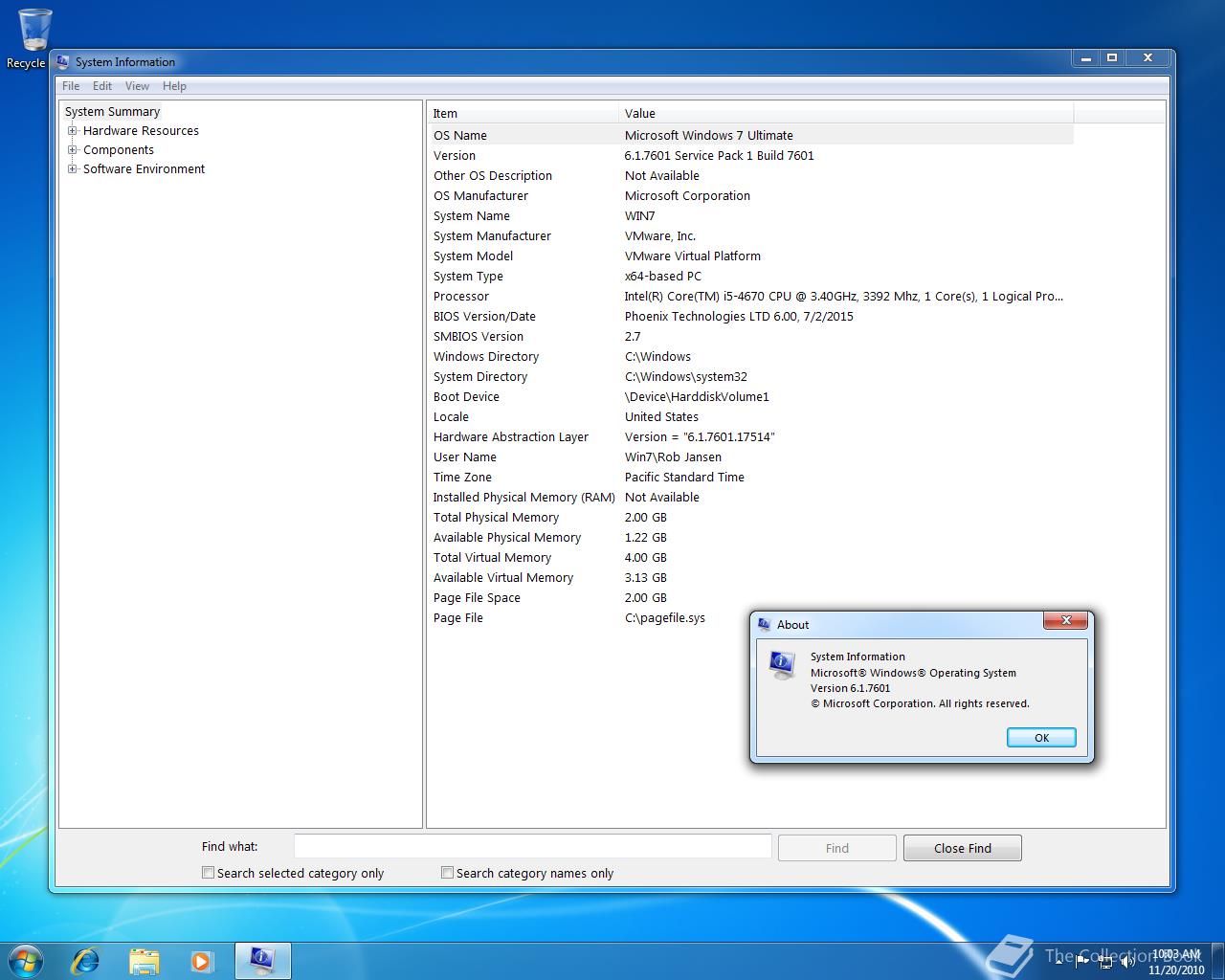This screenshot has width=1225, height=980.
Task: Open the View menu
Action: [x=137, y=86]
